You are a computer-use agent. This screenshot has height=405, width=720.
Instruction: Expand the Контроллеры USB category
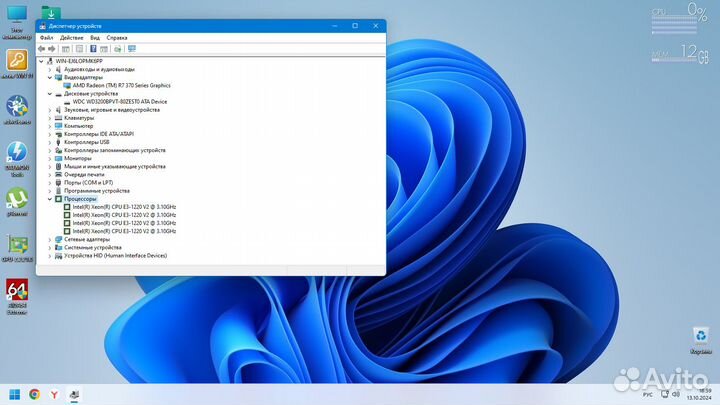click(x=50, y=142)
